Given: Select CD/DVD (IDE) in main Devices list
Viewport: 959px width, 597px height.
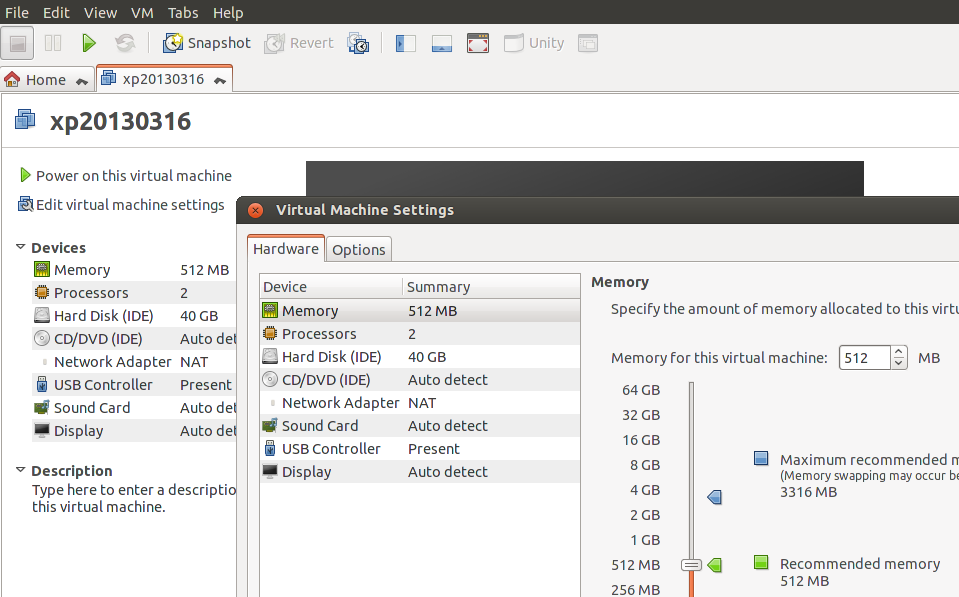Looking at the screenshot, I should (134, 339).
